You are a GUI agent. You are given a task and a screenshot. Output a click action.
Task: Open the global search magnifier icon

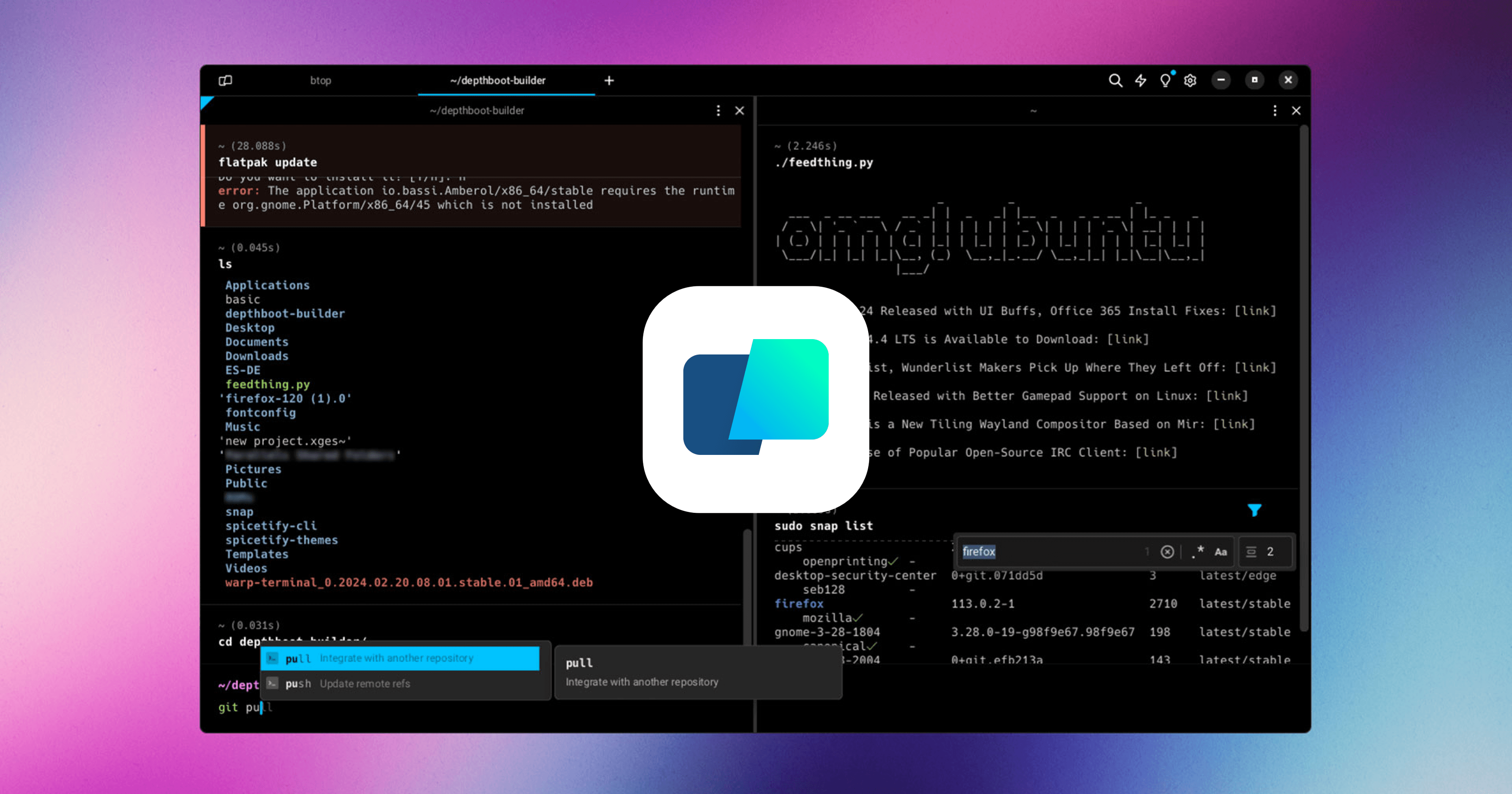(1115, 80)
